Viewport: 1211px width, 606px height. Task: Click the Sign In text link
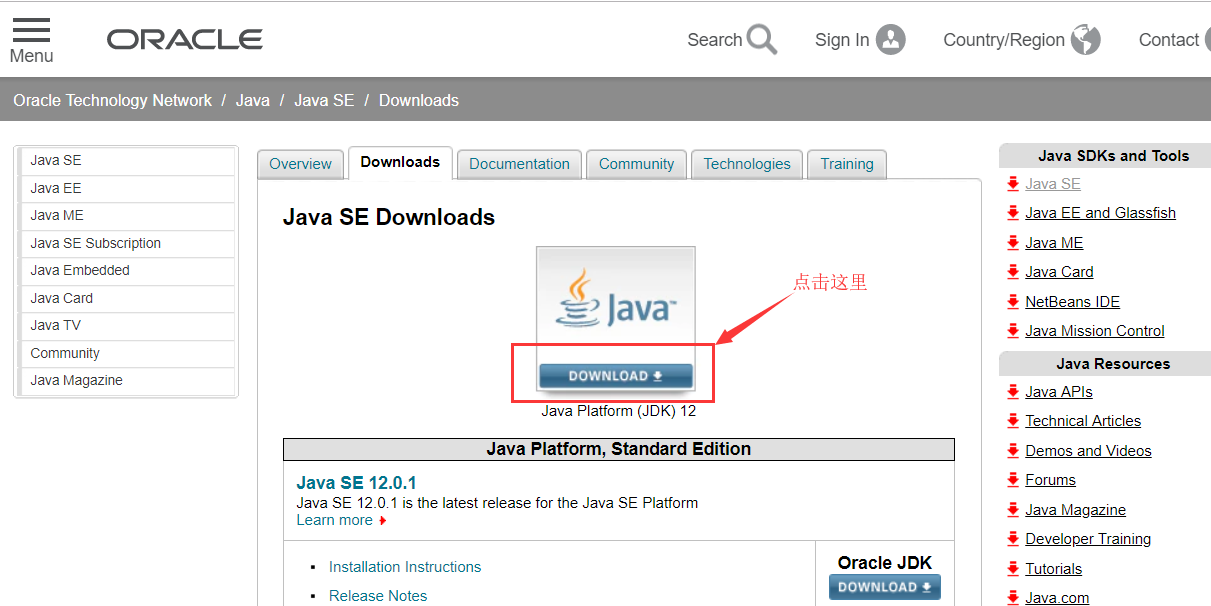pos(842,40)
